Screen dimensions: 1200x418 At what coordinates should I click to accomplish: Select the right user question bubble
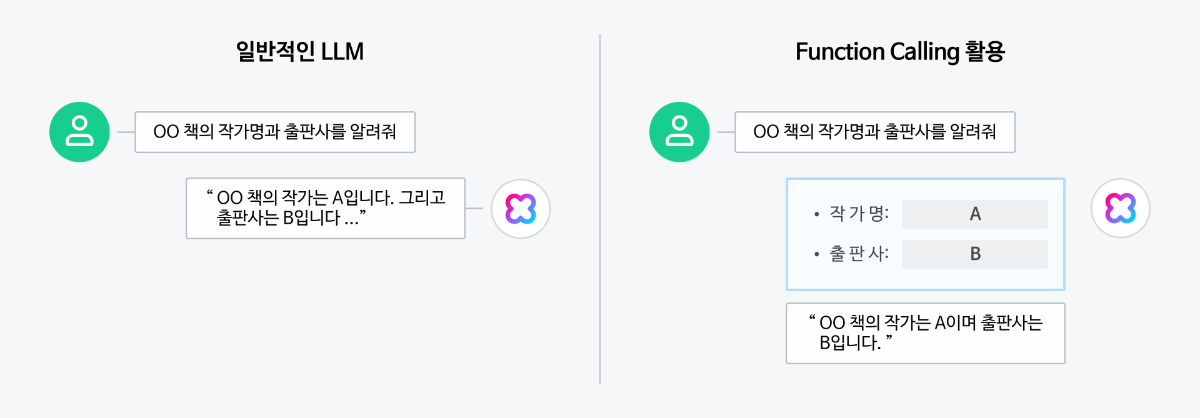[875, 131]
